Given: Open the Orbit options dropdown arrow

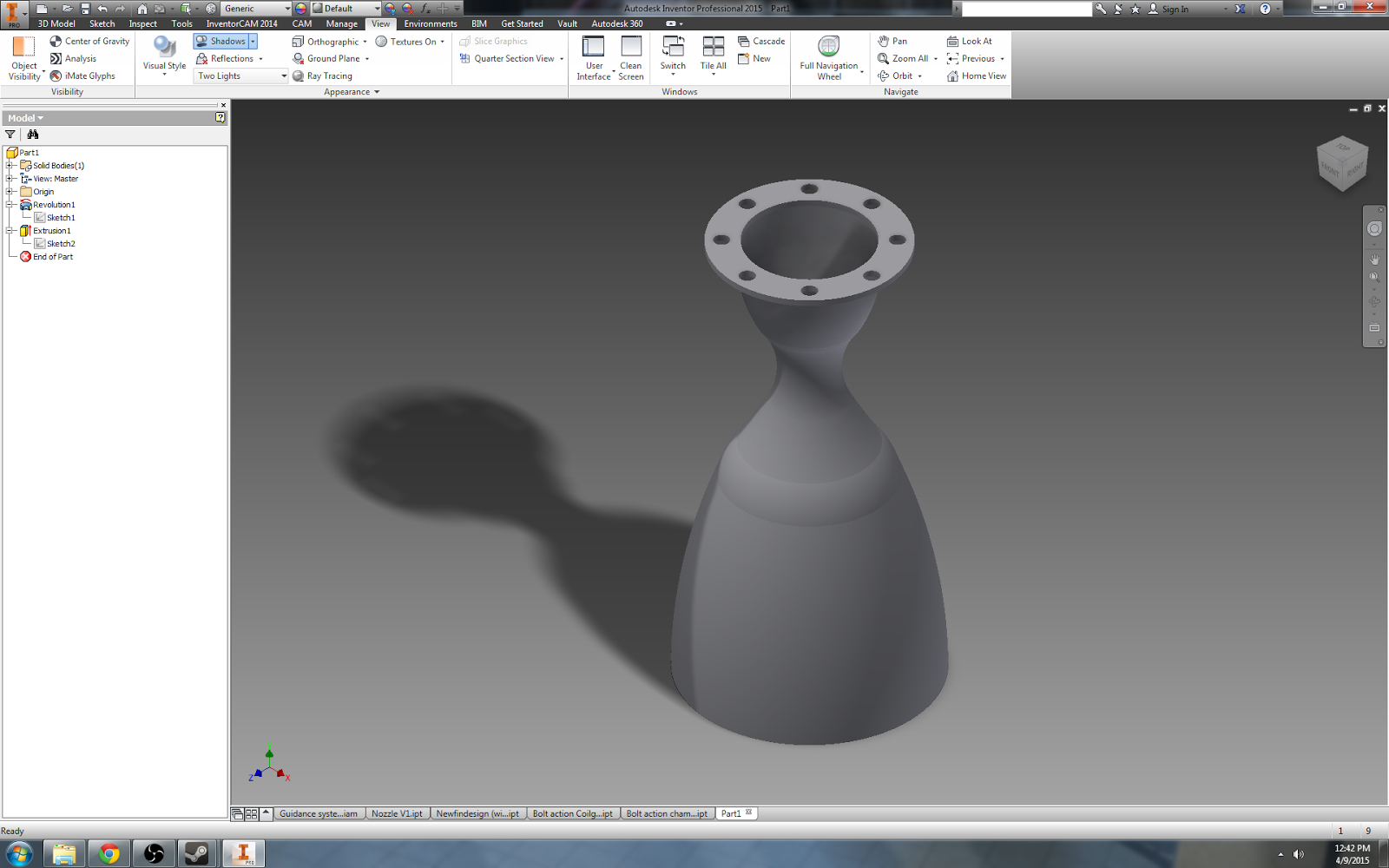Looking at the screenshot, I should click(920, 76).
